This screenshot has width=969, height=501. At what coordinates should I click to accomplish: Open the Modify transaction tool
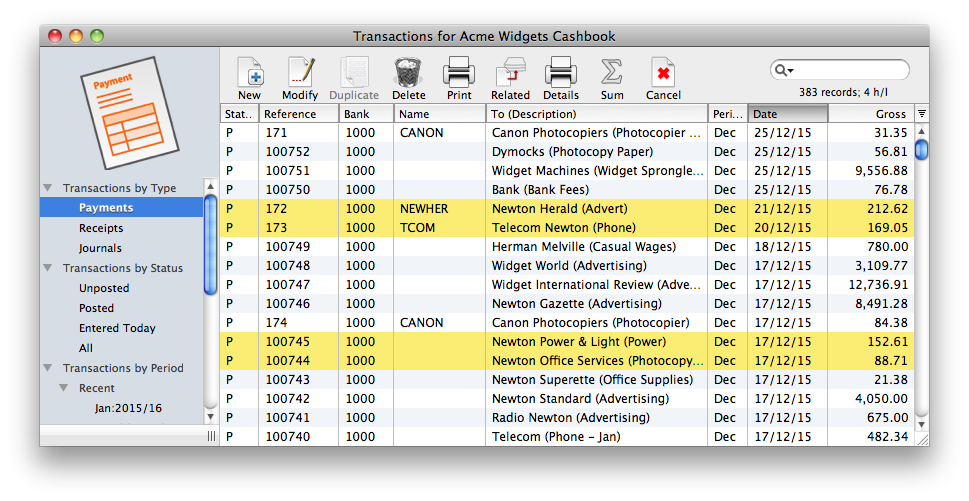tap(300, 78)
